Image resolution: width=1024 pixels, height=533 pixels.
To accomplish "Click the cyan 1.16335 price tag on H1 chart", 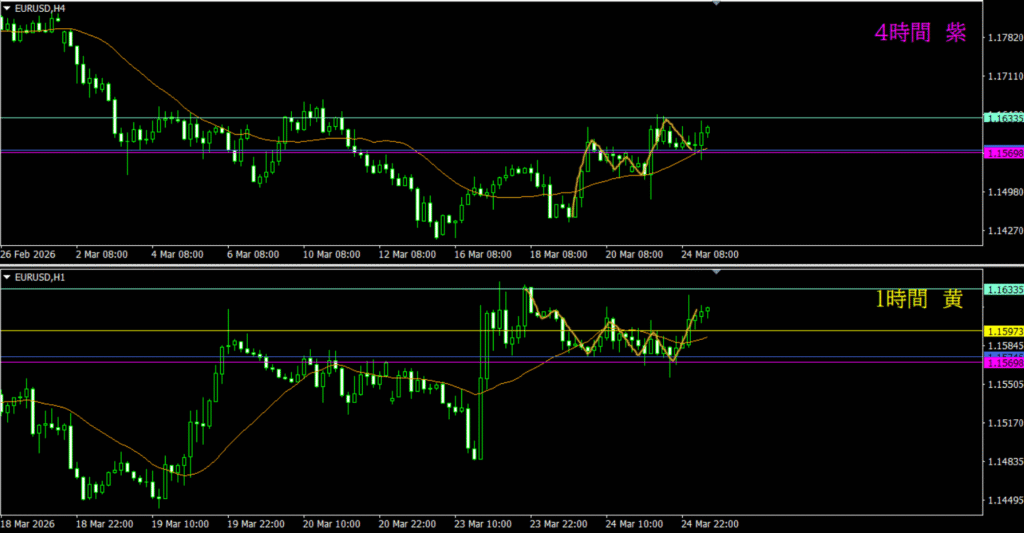I will pyautogui.click(x=1003, y=289).
